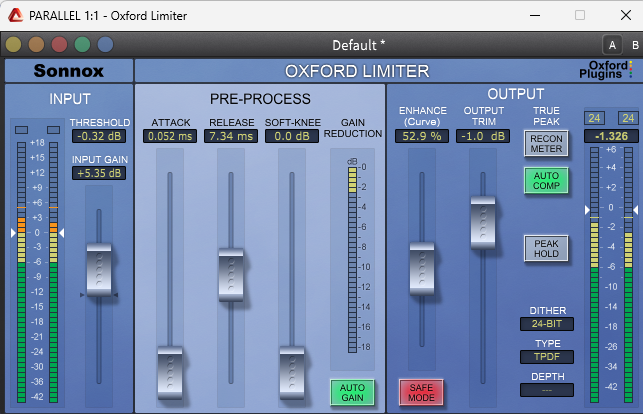Click the ENHANCE curve fader handle
This screenshot has width=643, height=414.
pyautogui.click(x=422, y=269)
